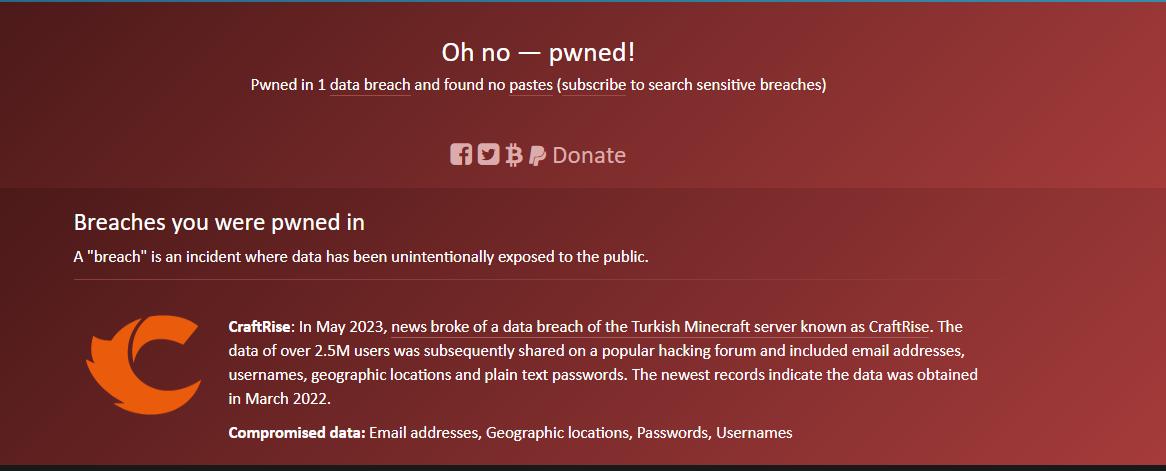Screen dimensions: 1166x471
Task: Click the breach definition sentence
Action: 361,257
